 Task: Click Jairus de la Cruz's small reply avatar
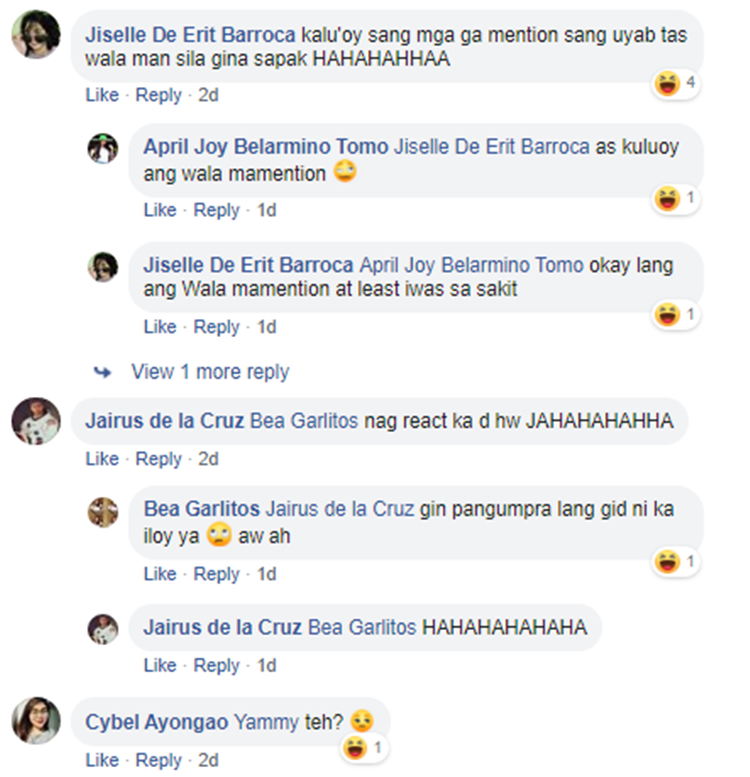pos(103,629)
